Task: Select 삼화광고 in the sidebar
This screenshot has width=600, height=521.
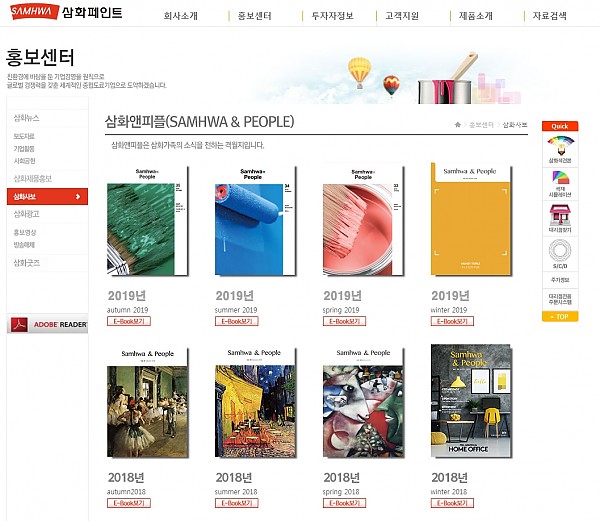Action: [x=26, y=214]
